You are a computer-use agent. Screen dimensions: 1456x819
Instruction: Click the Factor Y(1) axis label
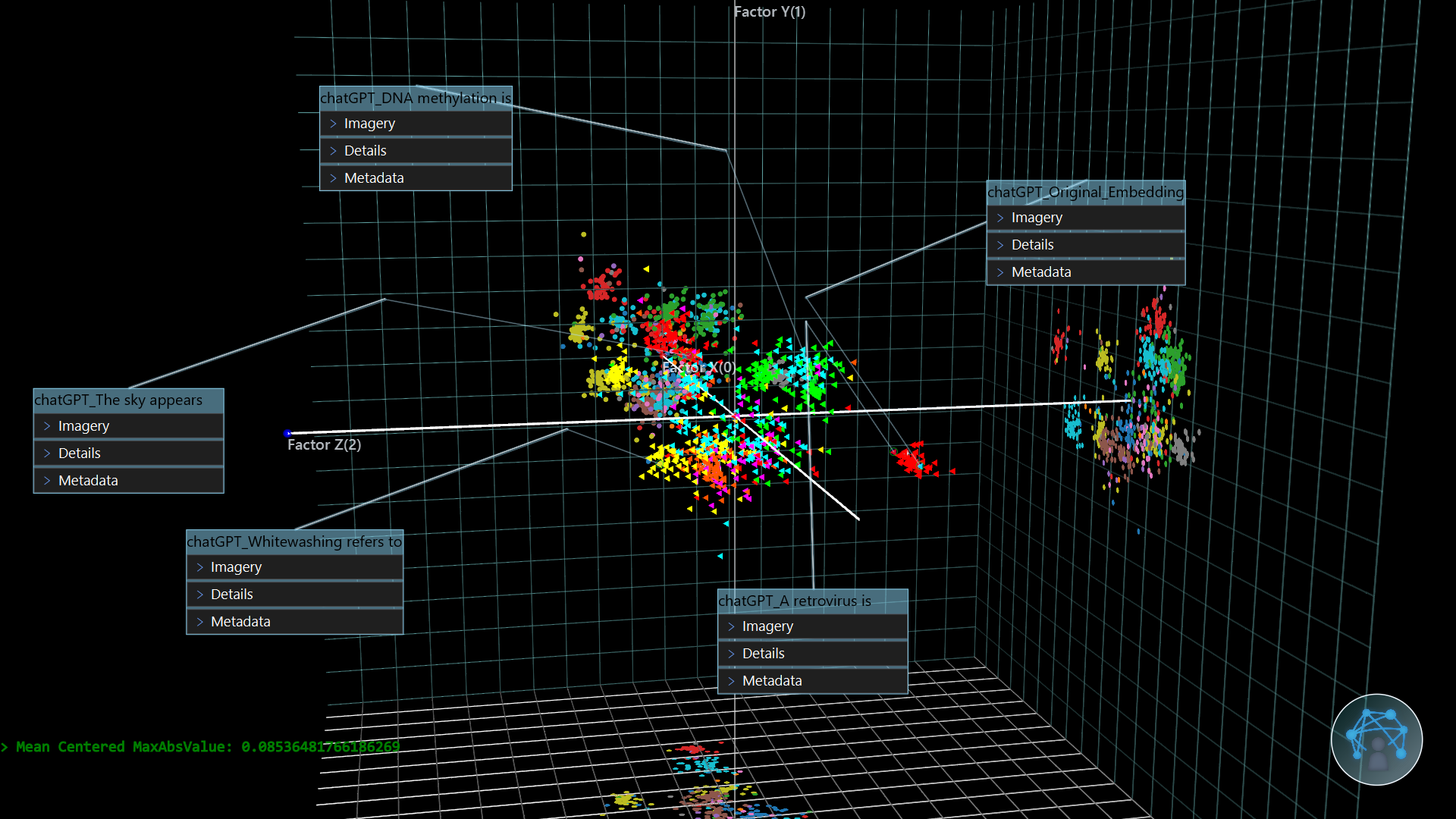coord(769,11)
